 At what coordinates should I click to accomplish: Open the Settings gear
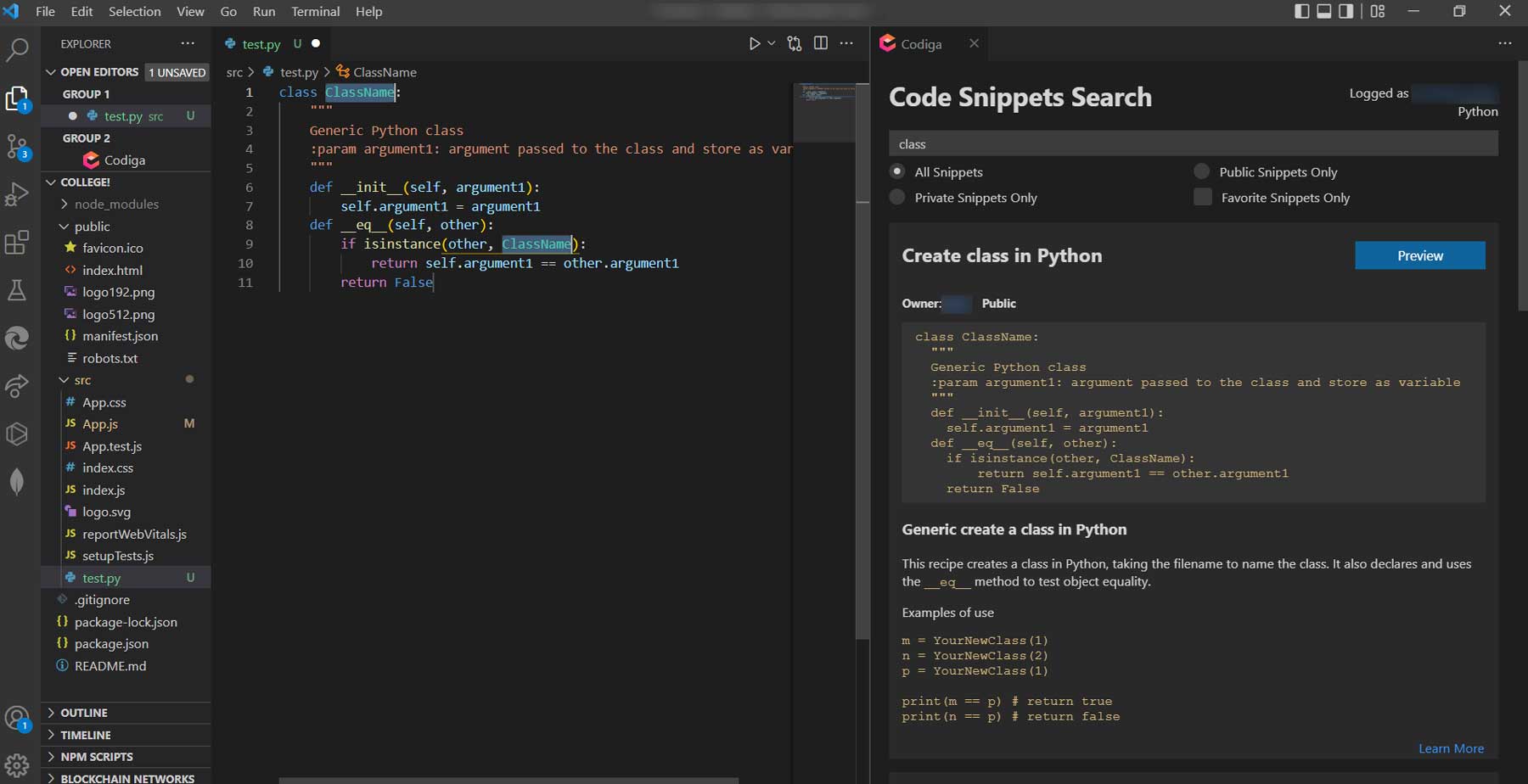[17, 764]
